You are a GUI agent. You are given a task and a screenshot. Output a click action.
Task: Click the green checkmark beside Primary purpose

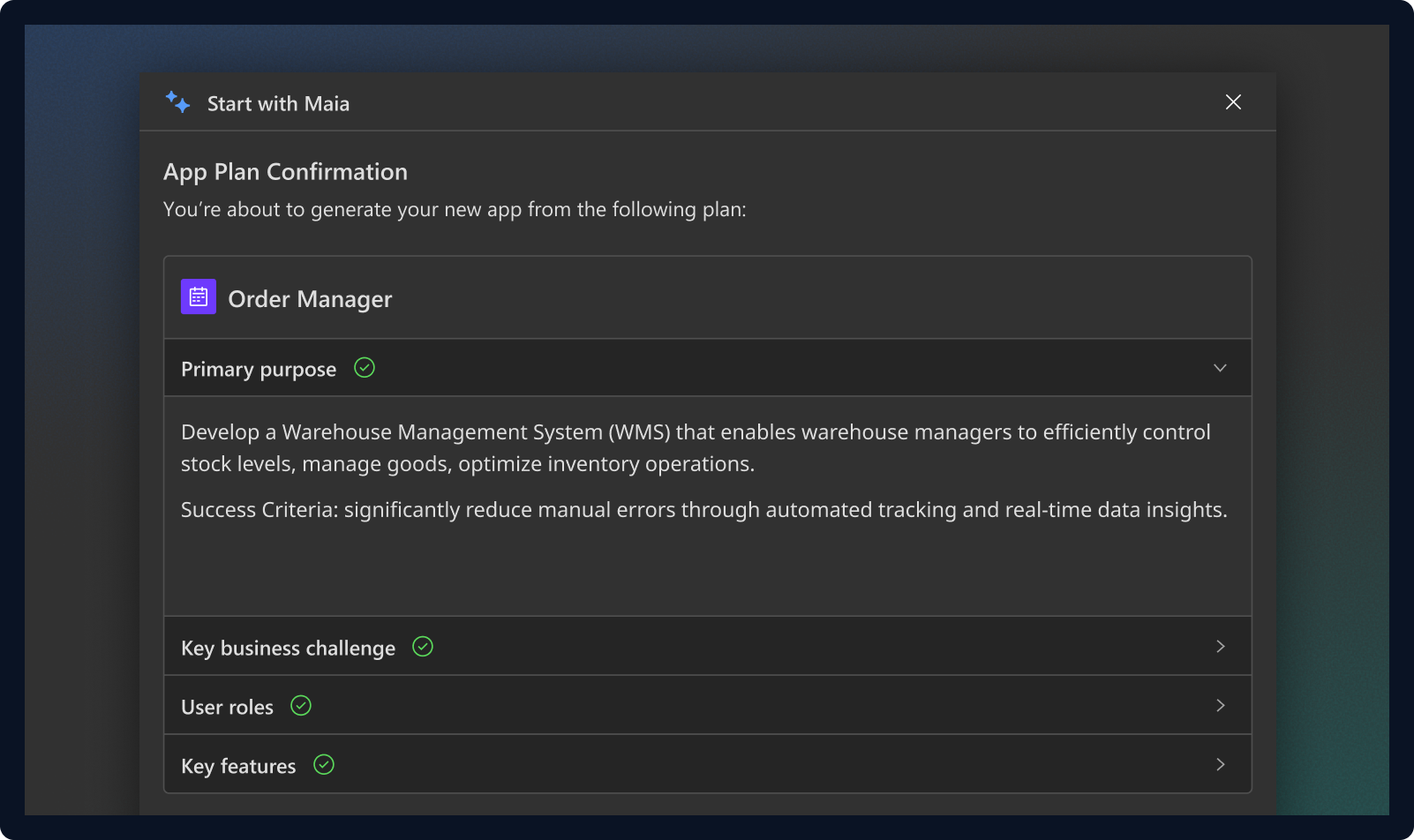click(365, 368)
